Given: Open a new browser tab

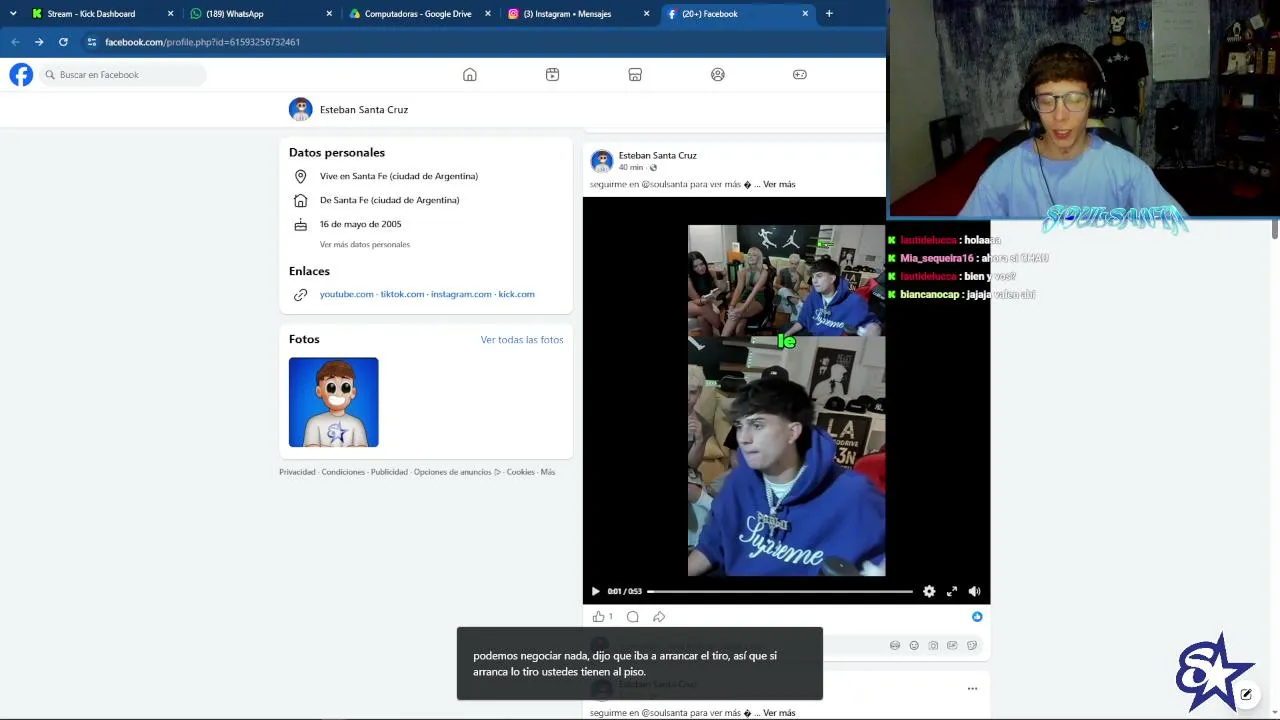Looking at the screenshot, I should 829,14.
